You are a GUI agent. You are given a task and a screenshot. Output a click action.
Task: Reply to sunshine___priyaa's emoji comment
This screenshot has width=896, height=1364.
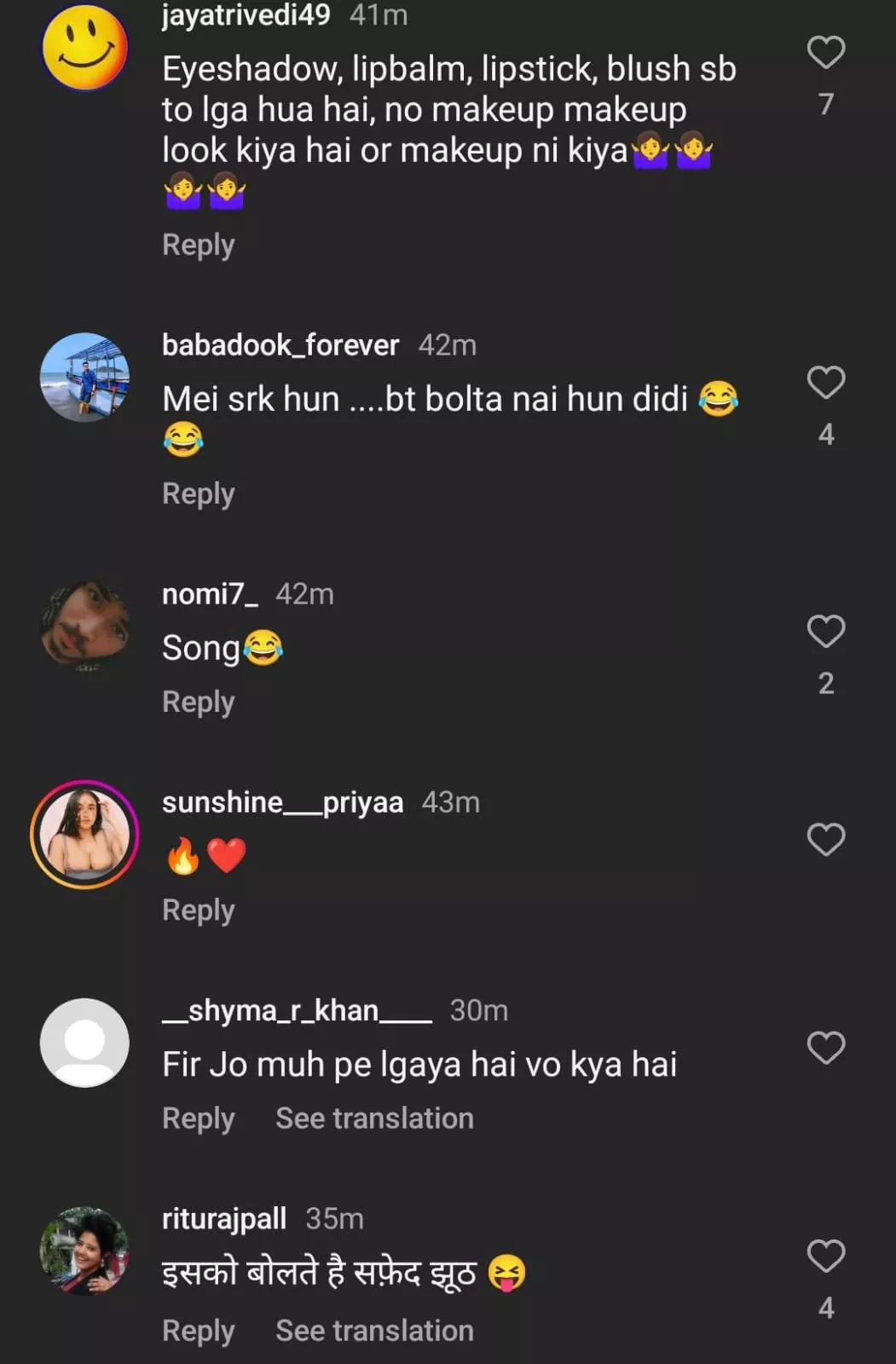[198, 910]
